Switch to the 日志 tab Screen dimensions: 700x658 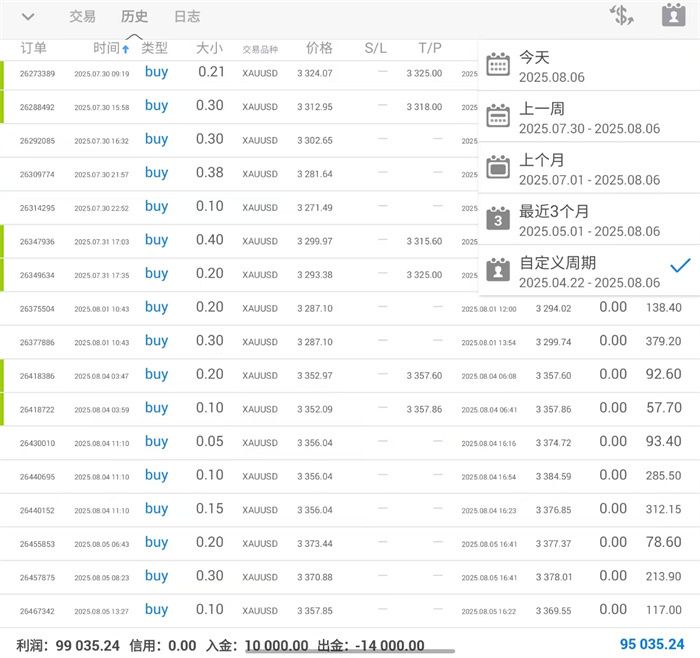tap(187, 17)
